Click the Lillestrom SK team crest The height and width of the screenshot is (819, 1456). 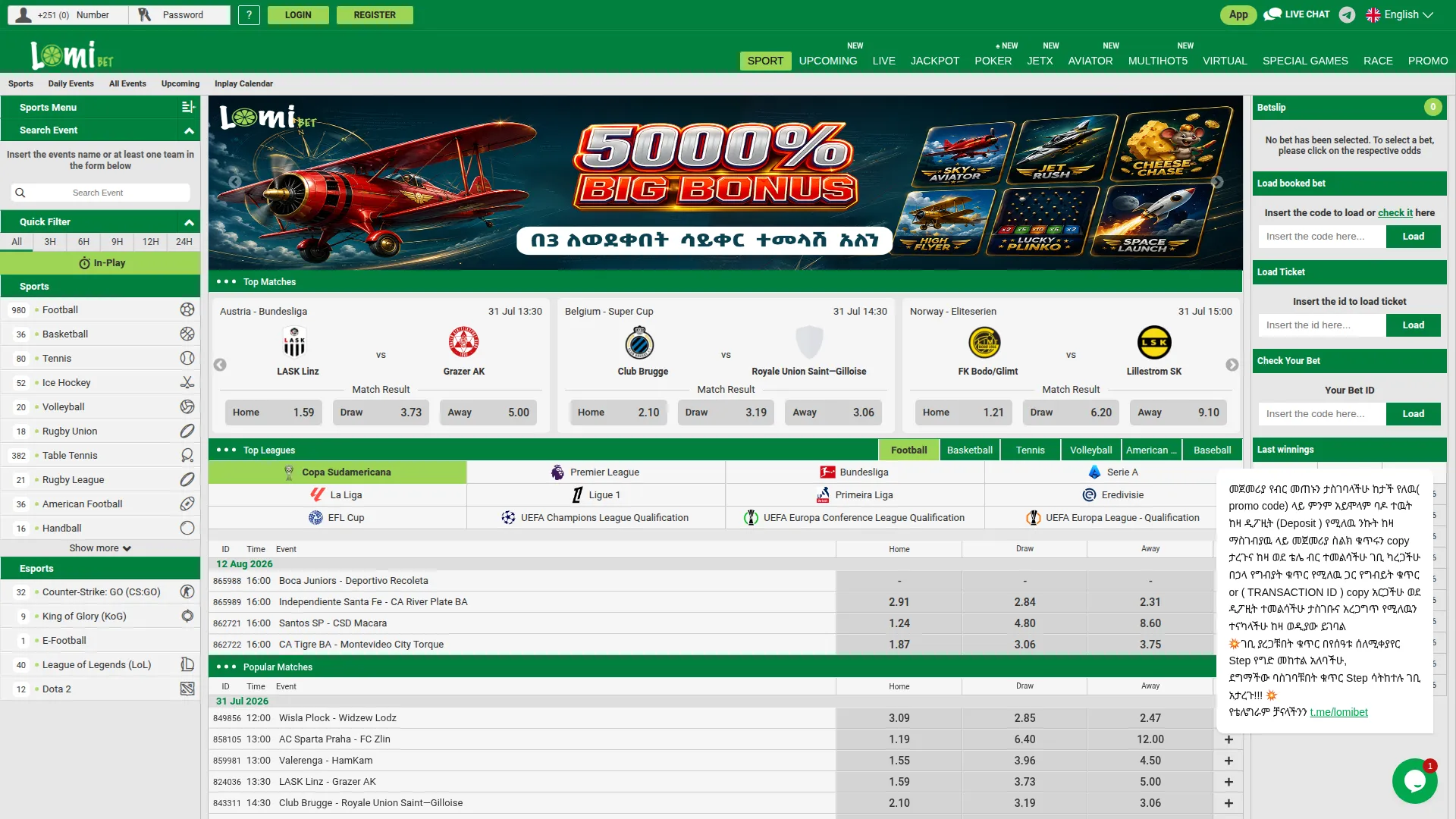(1154, 342)
